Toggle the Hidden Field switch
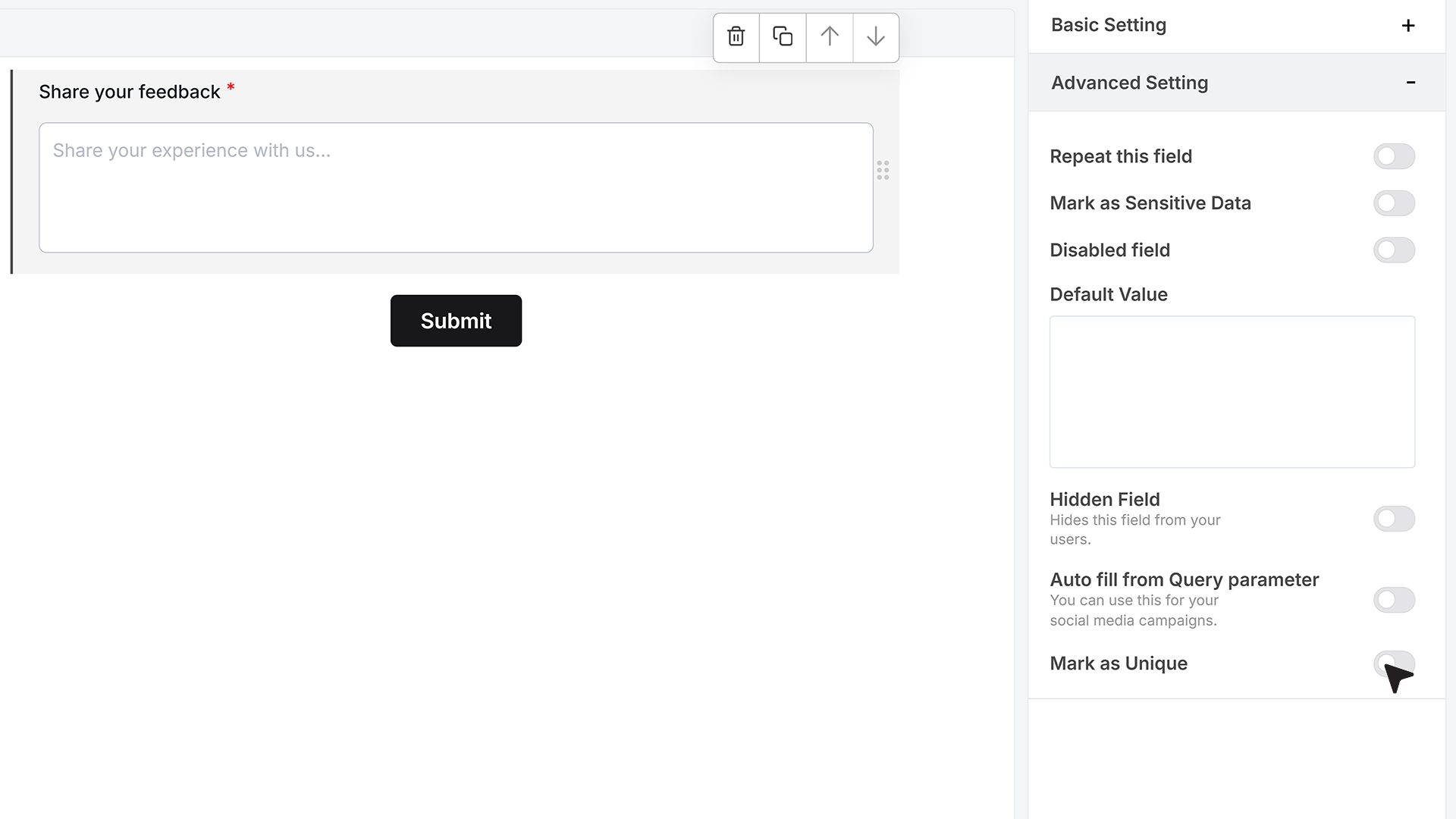 click(1394, 519)
